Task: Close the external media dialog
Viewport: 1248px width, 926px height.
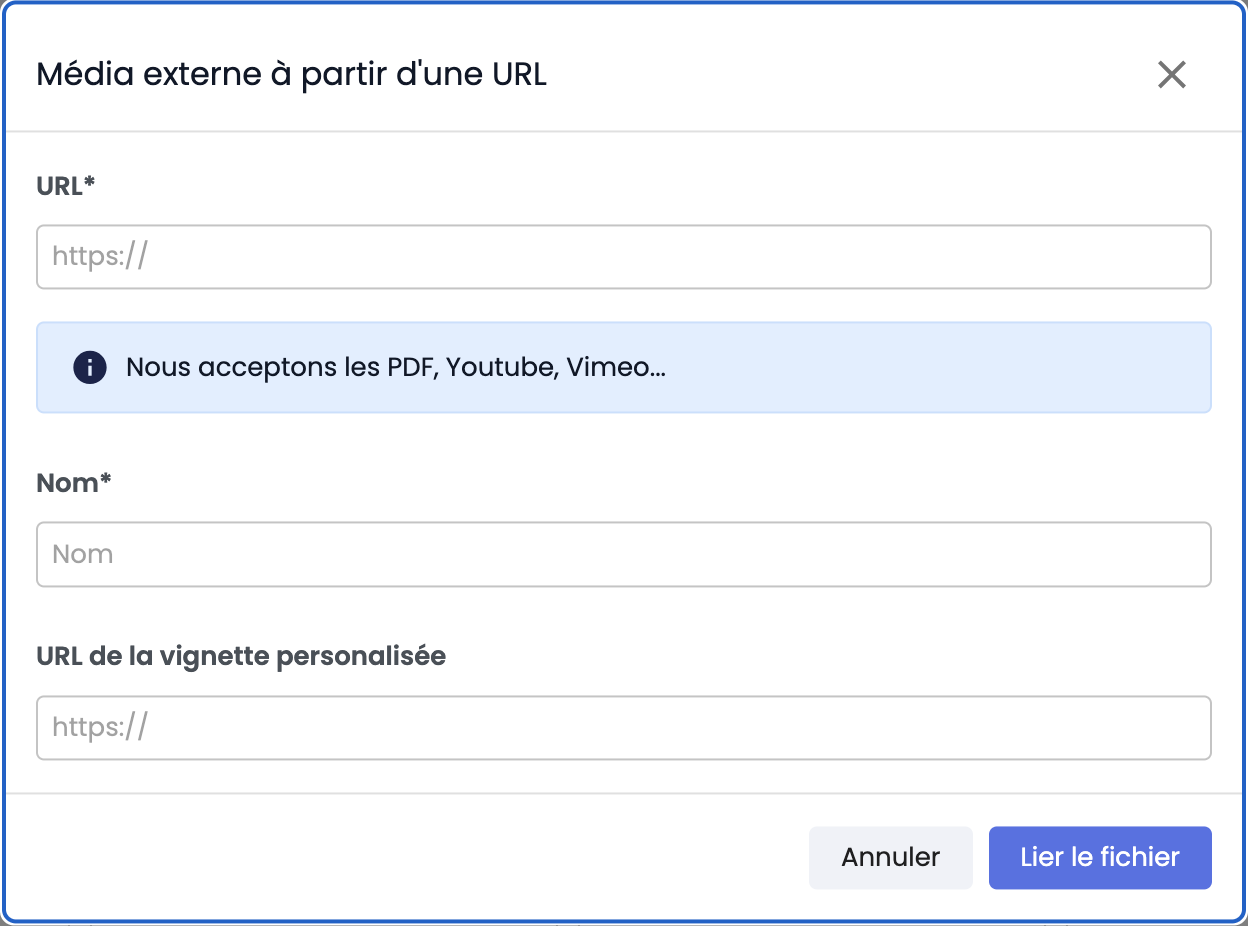Action: click(1171, 74)
